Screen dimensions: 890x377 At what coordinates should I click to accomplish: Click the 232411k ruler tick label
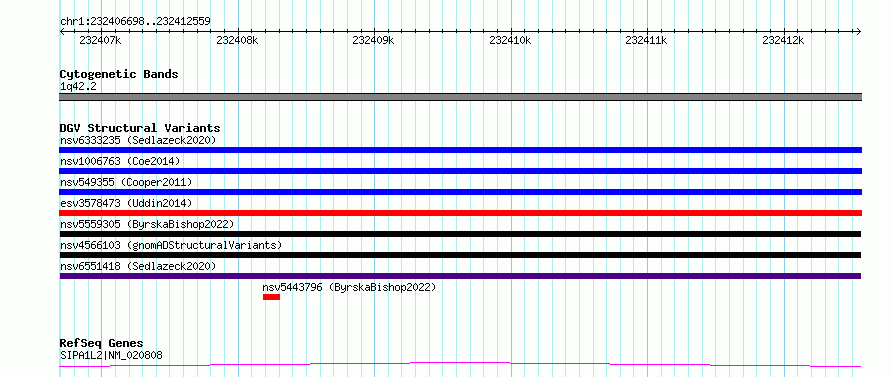pyautogui.click(x=646, y=40)
